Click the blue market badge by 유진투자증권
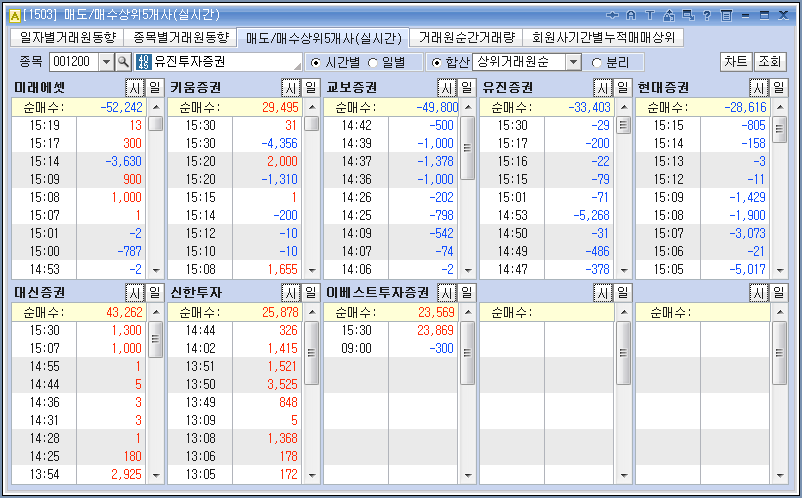 (143, 62)
